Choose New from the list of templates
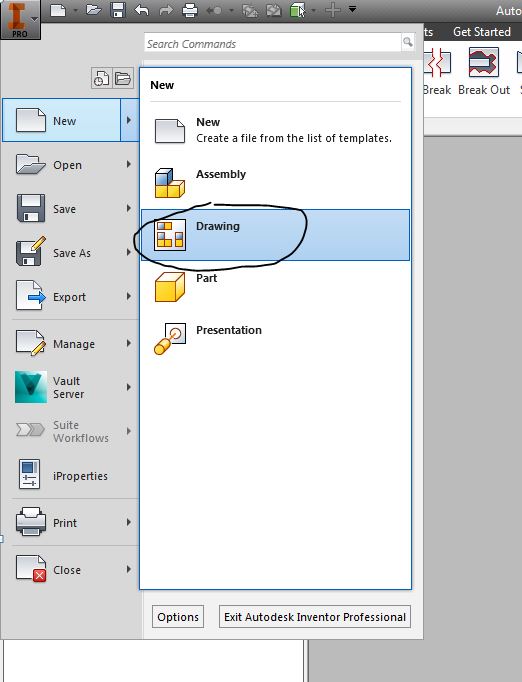 [x=275, y=130]
